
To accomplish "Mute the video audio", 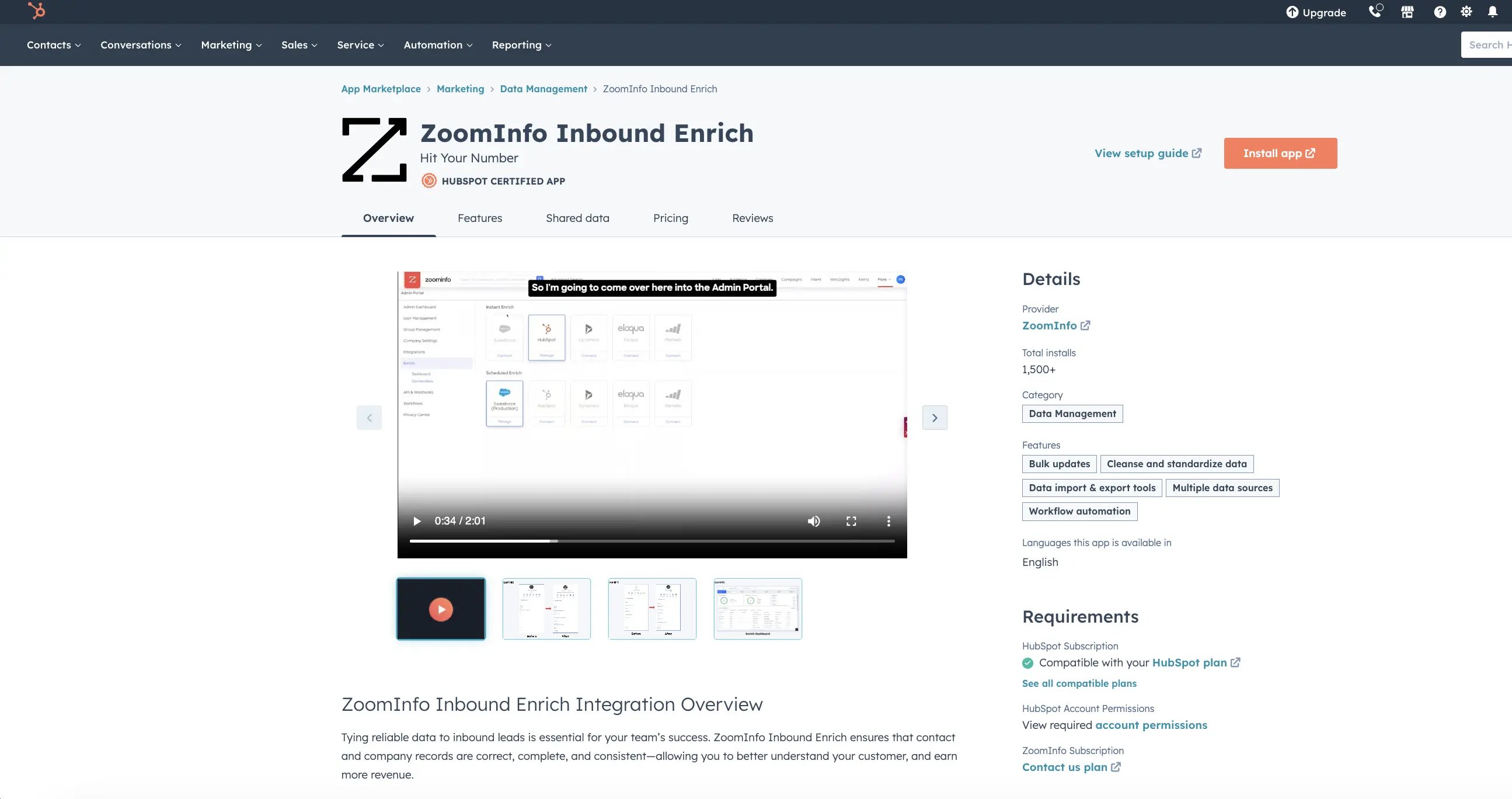I will click(814, 521).
